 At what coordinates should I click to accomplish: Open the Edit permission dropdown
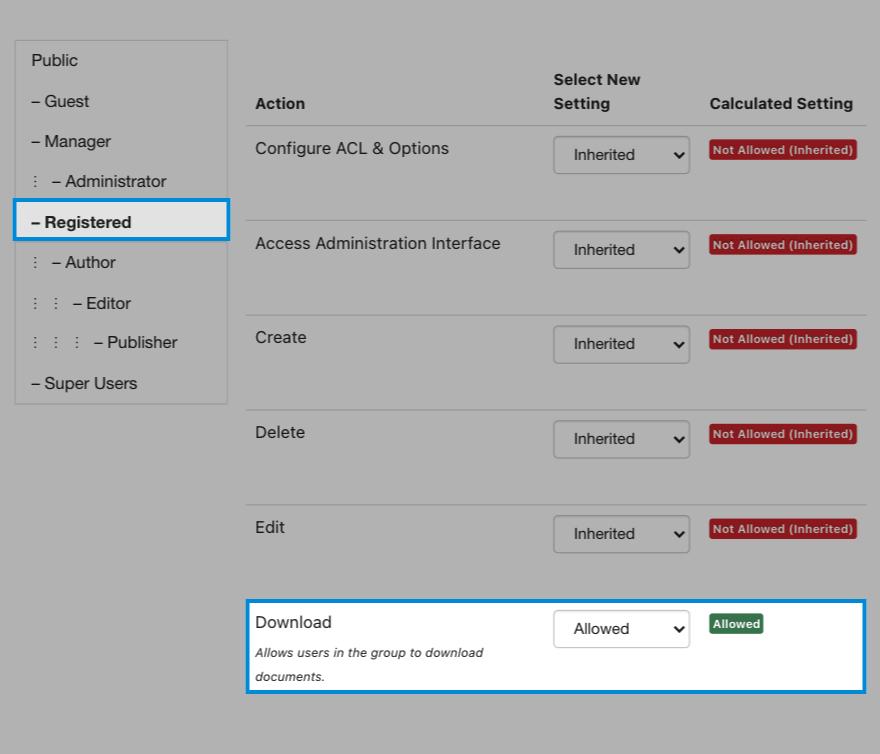(x=621, y=534)
